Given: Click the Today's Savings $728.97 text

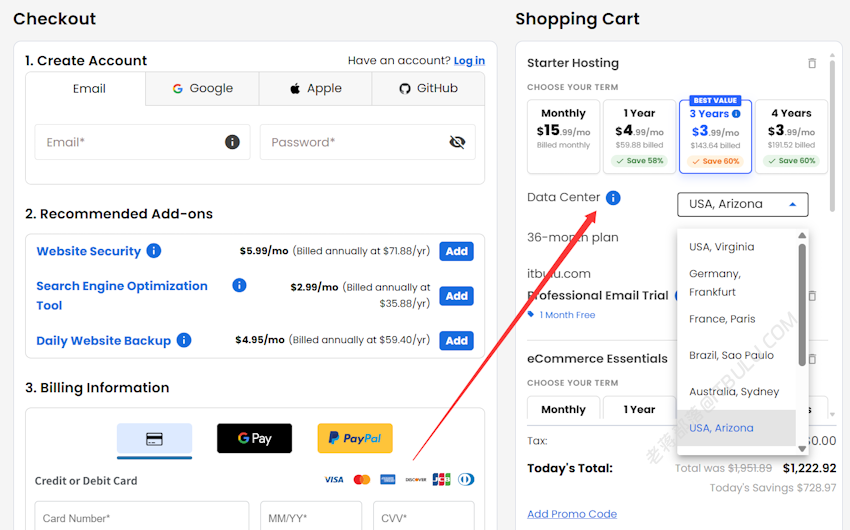Looking at the screenshot, I should coord(772,488).
